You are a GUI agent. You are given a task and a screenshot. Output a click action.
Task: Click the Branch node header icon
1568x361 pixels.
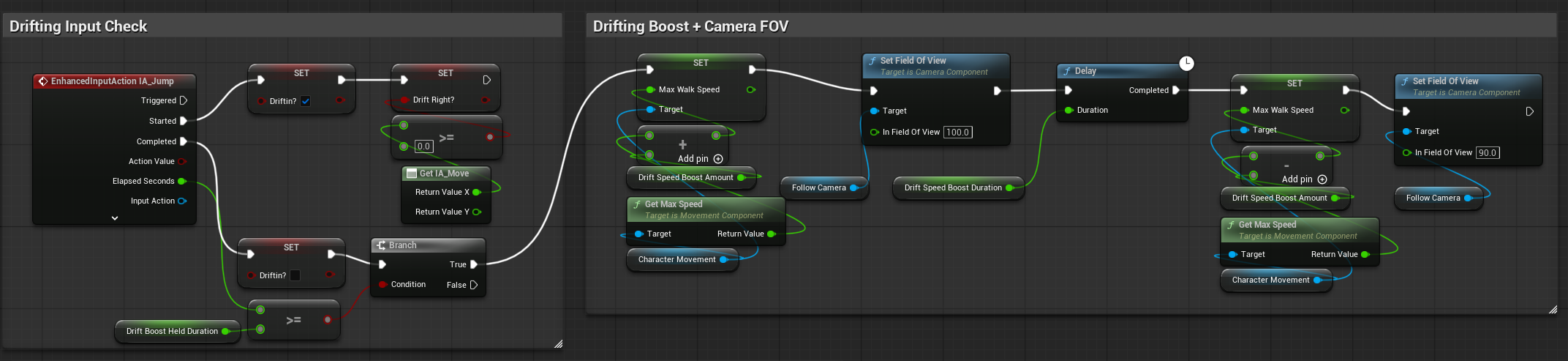point(381,245)
